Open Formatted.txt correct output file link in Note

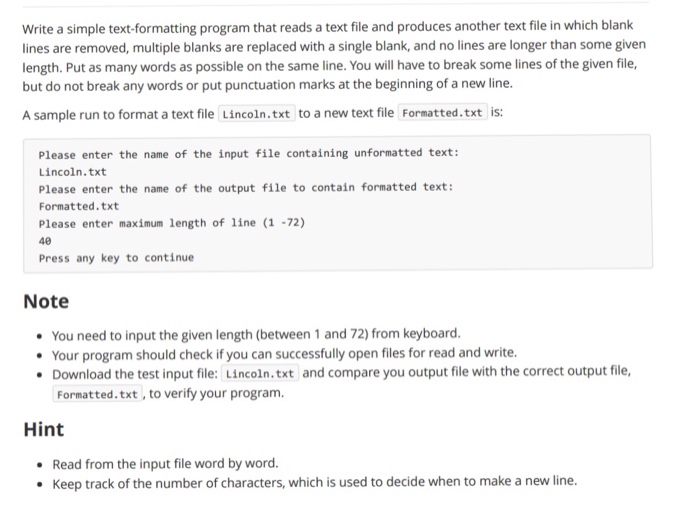(x=97, y=394)
